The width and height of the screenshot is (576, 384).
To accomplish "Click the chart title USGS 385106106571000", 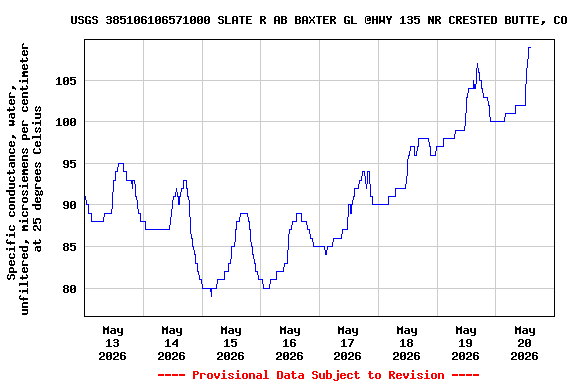I will (319, 20).
